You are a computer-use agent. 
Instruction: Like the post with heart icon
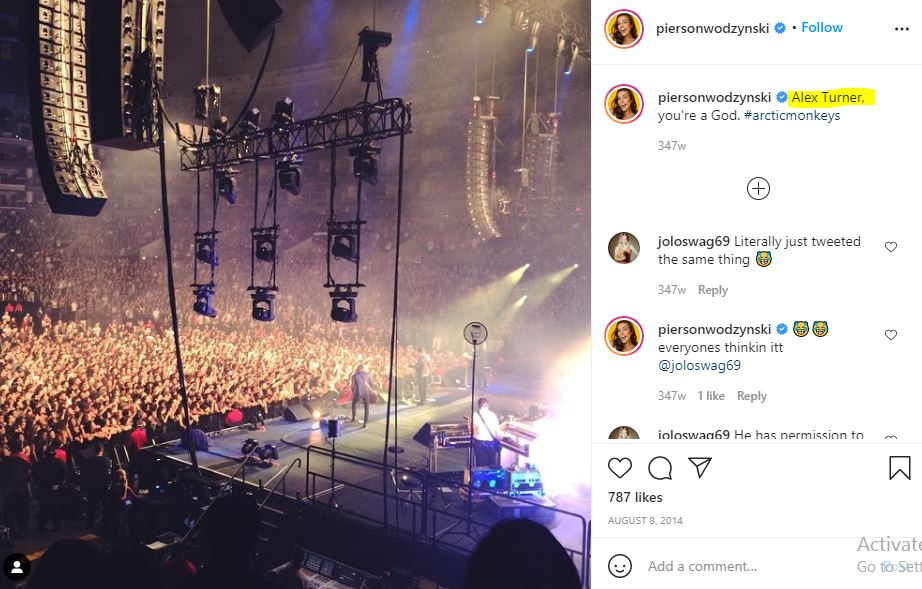(x=620, y=468)
